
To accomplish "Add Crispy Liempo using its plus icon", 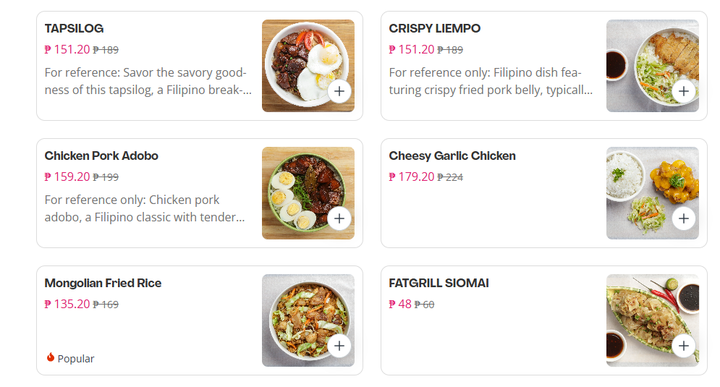I will coord(684,91).
